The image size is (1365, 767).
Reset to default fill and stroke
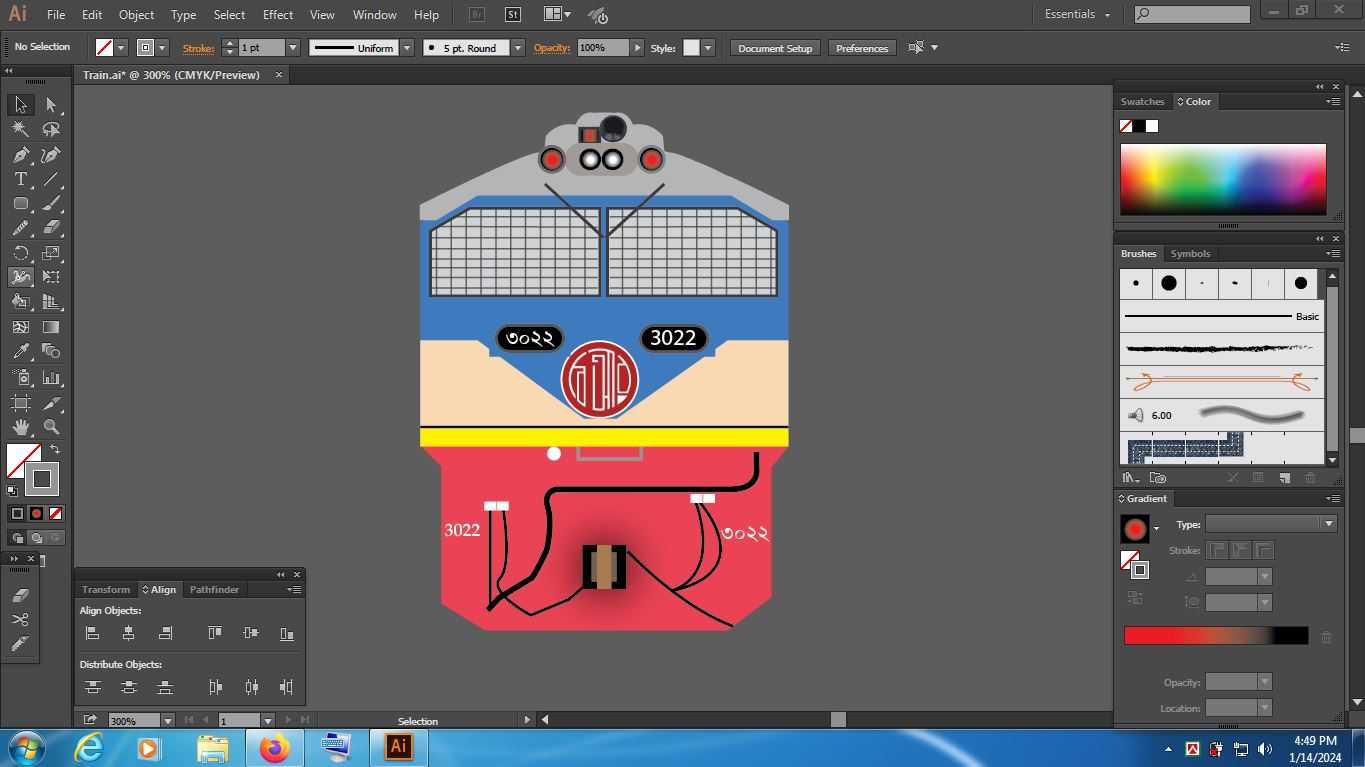coord(12,490)
